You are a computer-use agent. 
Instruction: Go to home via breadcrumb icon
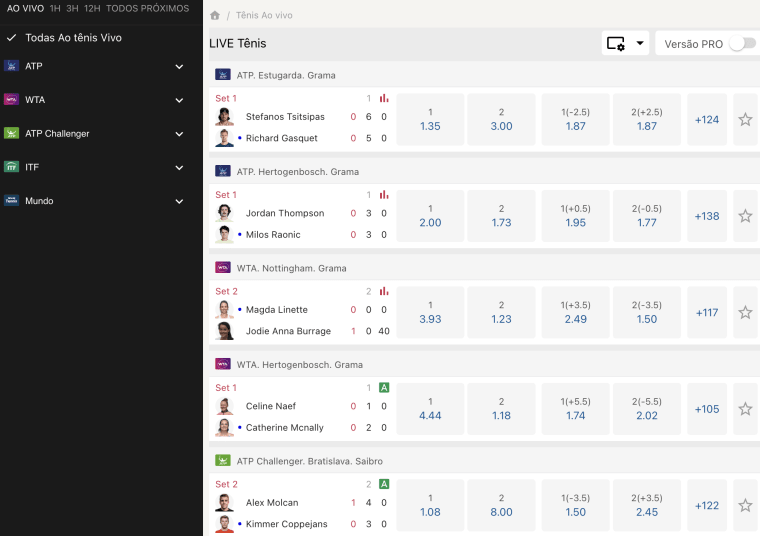click(215, 16)
